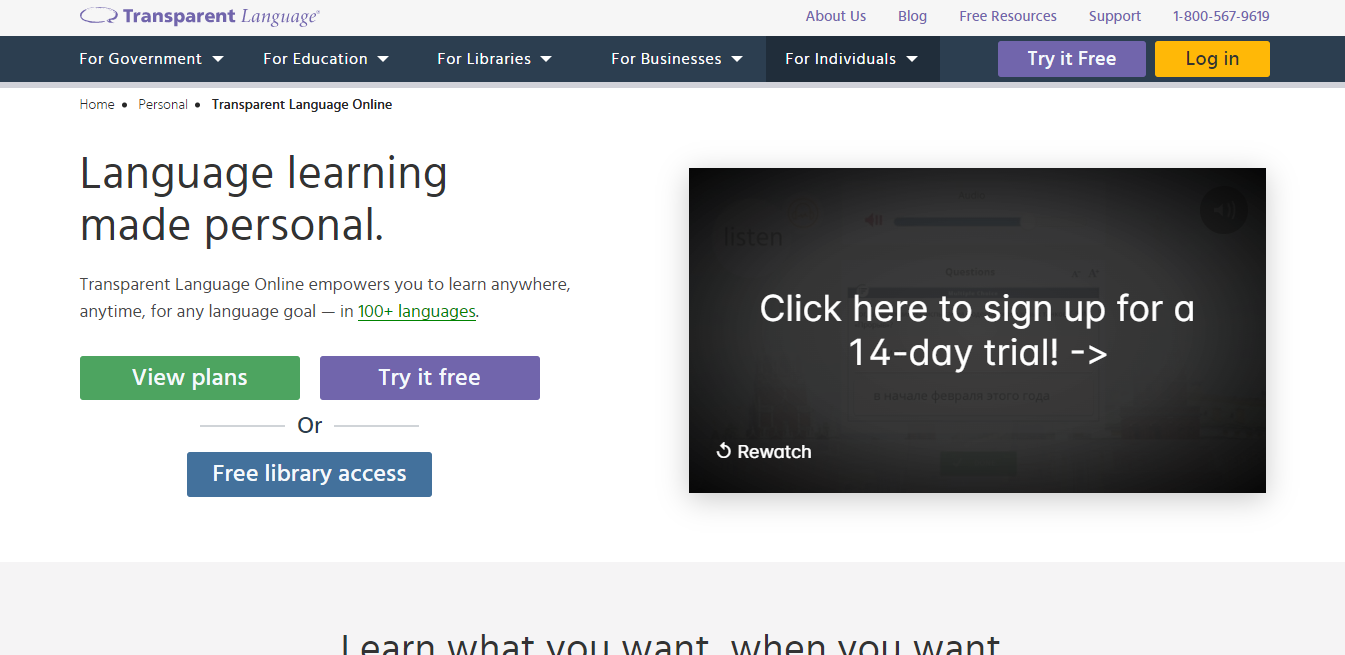Select the Free library access button

(x=309, y=474)
